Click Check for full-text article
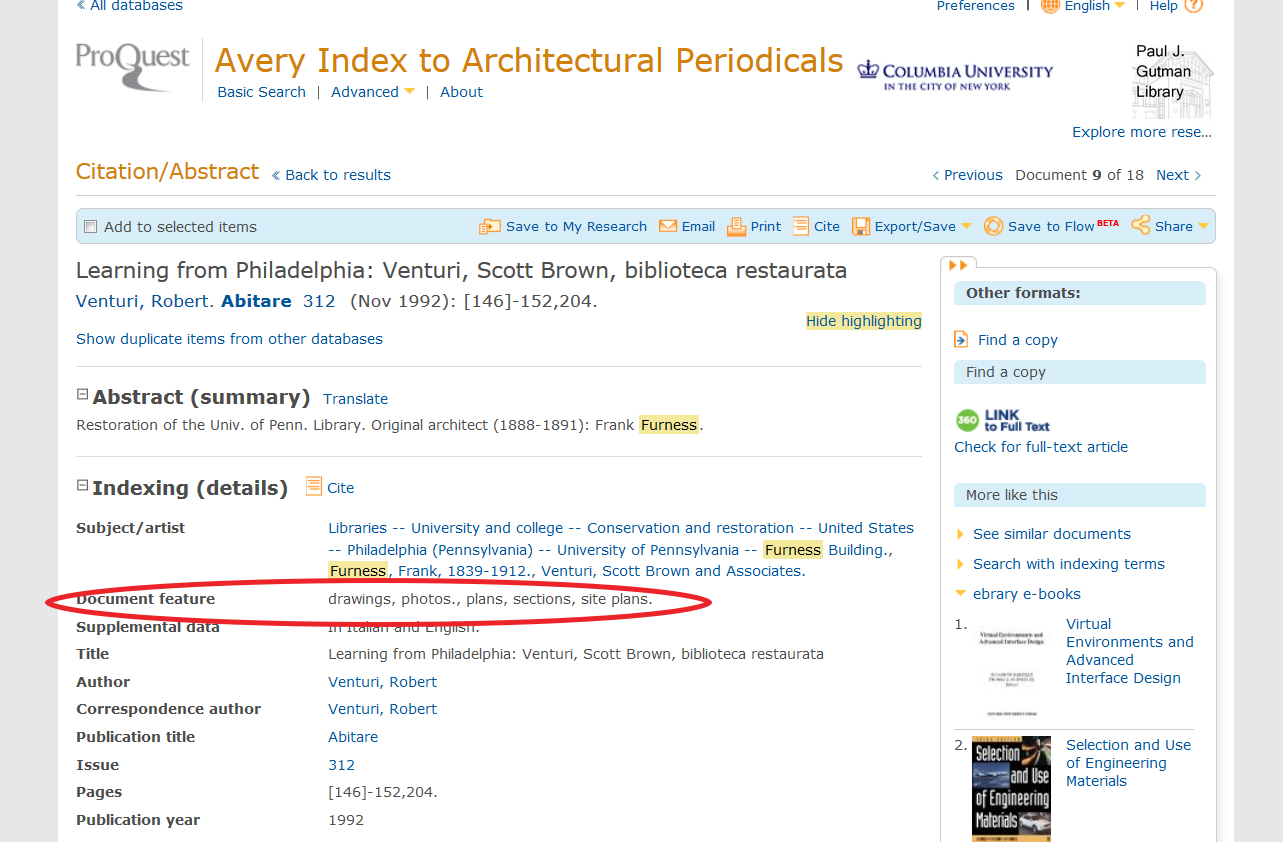Image resolution: width=1283 pixels, height=842 pixels. (x=1041, y=447)
